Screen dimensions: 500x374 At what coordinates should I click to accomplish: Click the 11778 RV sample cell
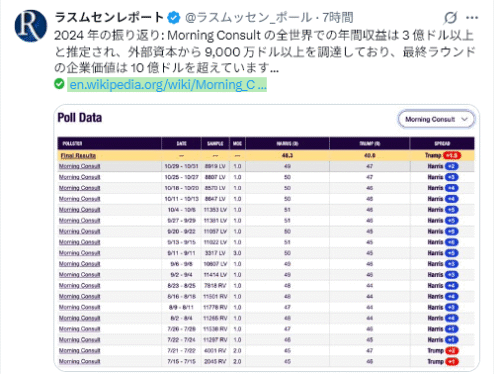click(216, 307)
